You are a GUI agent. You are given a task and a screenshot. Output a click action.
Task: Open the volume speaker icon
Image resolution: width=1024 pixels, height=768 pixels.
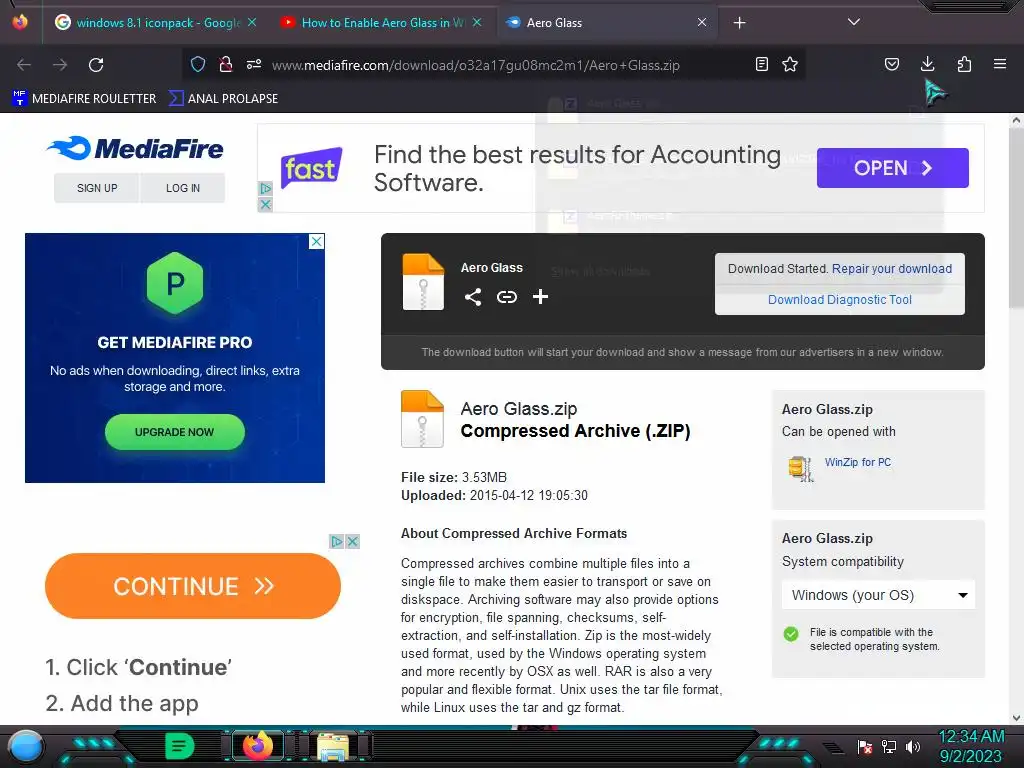coord(913,746)
